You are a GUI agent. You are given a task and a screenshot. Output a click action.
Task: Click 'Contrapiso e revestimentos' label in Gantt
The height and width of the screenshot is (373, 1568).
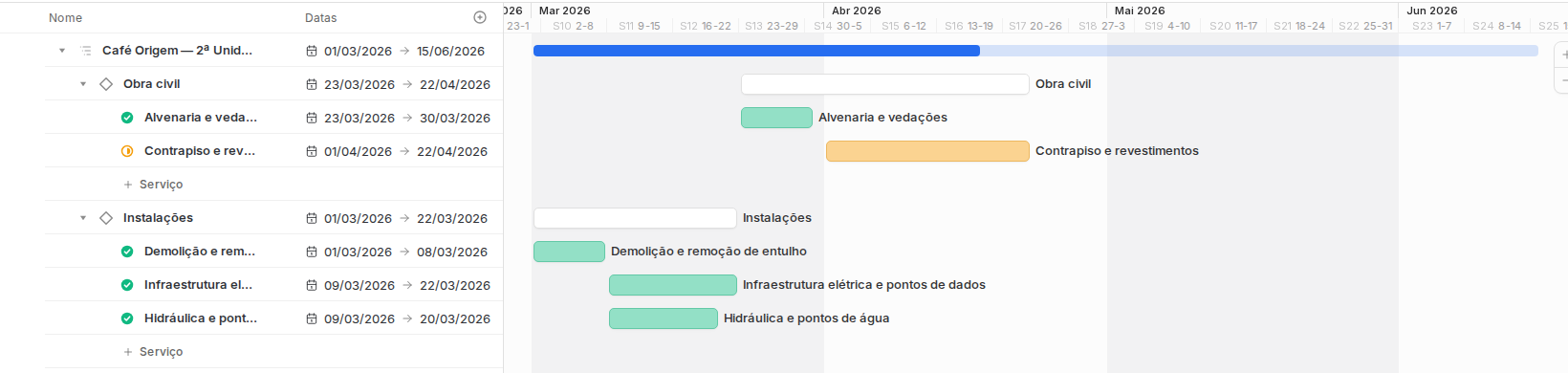[1117, 151]
